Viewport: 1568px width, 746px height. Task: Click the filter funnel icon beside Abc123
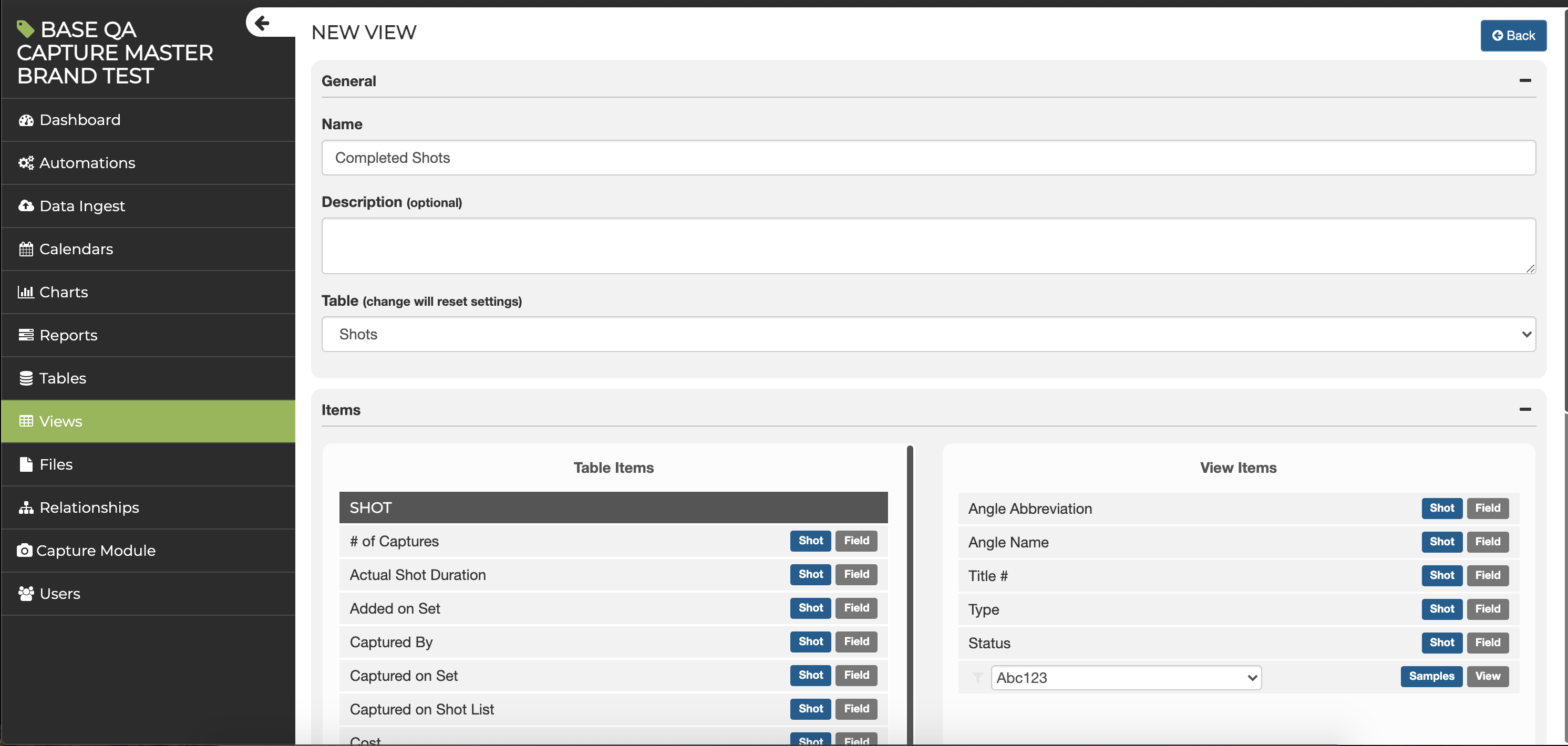[x=977, y=677]
